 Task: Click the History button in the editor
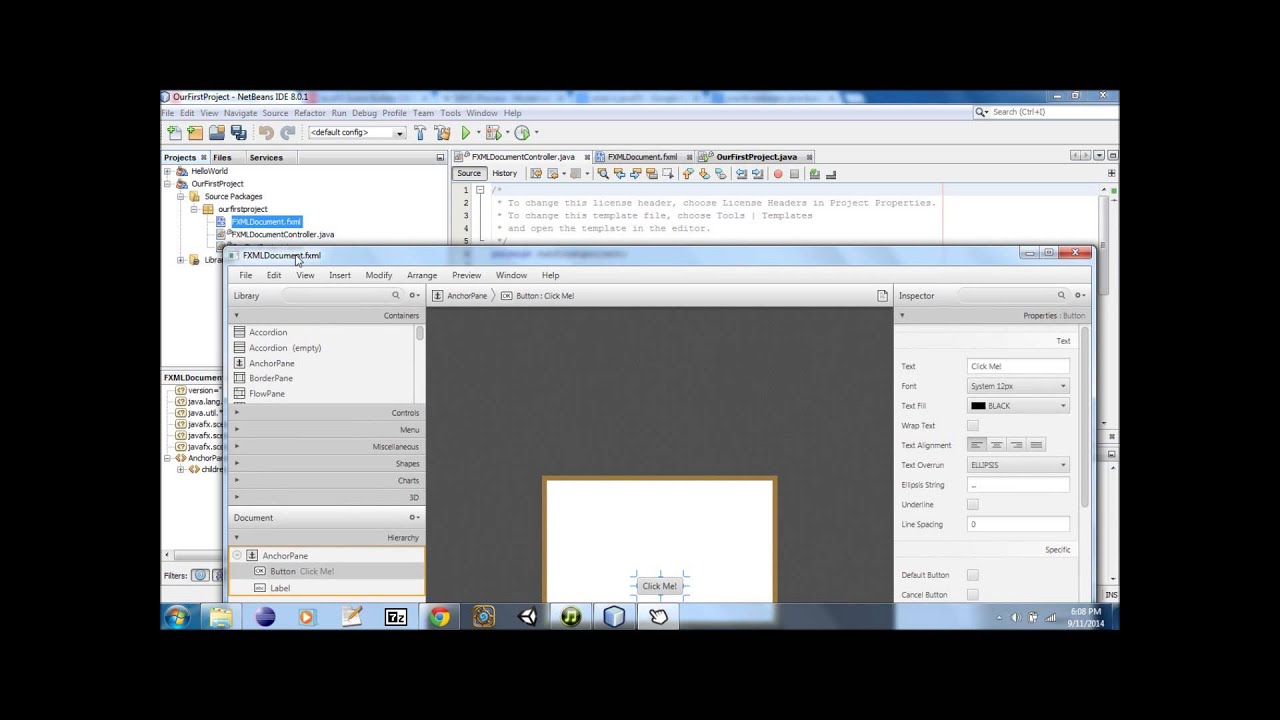coord(504,173)
